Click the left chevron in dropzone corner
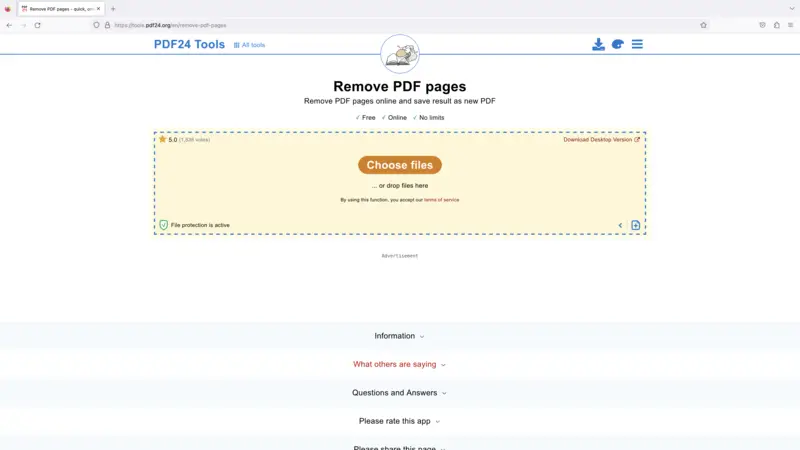The height and width of the screenshot is (450, 800). pos(620,225)
